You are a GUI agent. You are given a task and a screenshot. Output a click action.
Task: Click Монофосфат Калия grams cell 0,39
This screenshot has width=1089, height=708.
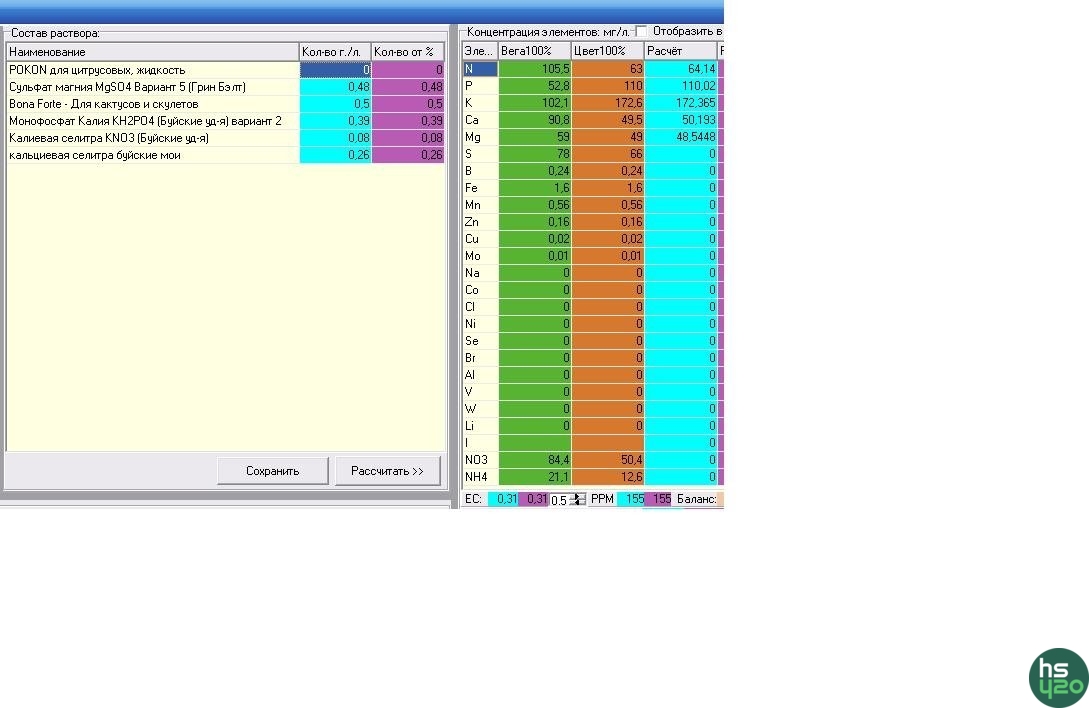[x=336, y=121]
